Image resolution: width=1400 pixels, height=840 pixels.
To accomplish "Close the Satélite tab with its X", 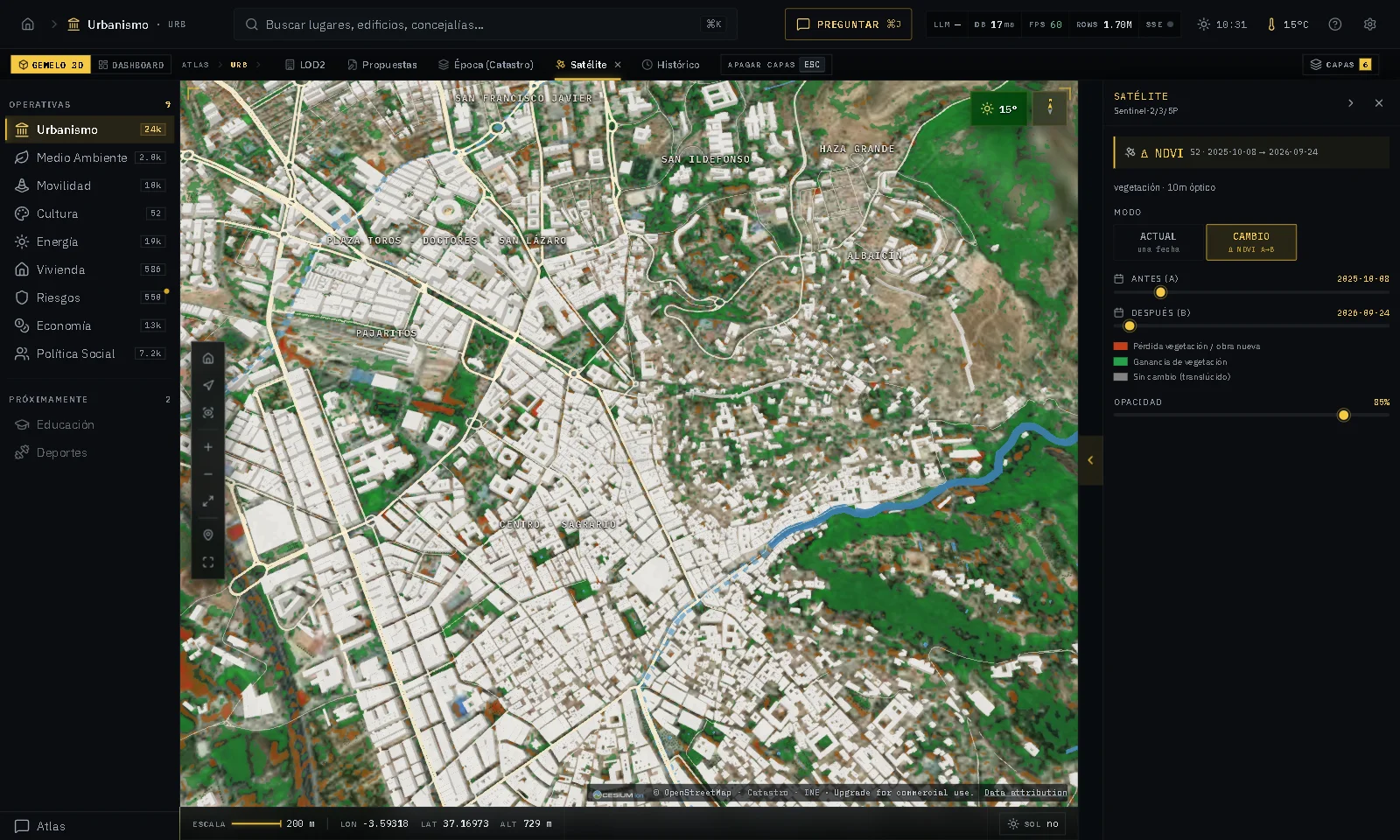I will point(618,65).
